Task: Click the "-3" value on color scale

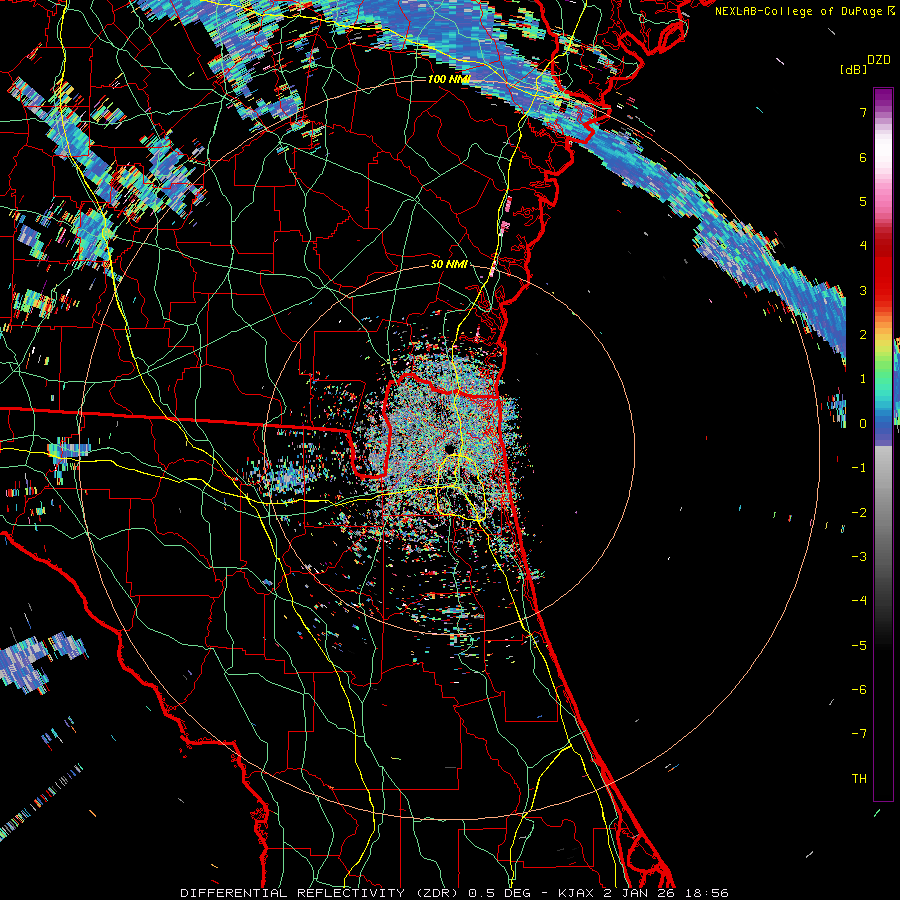Action: [859, 556]
